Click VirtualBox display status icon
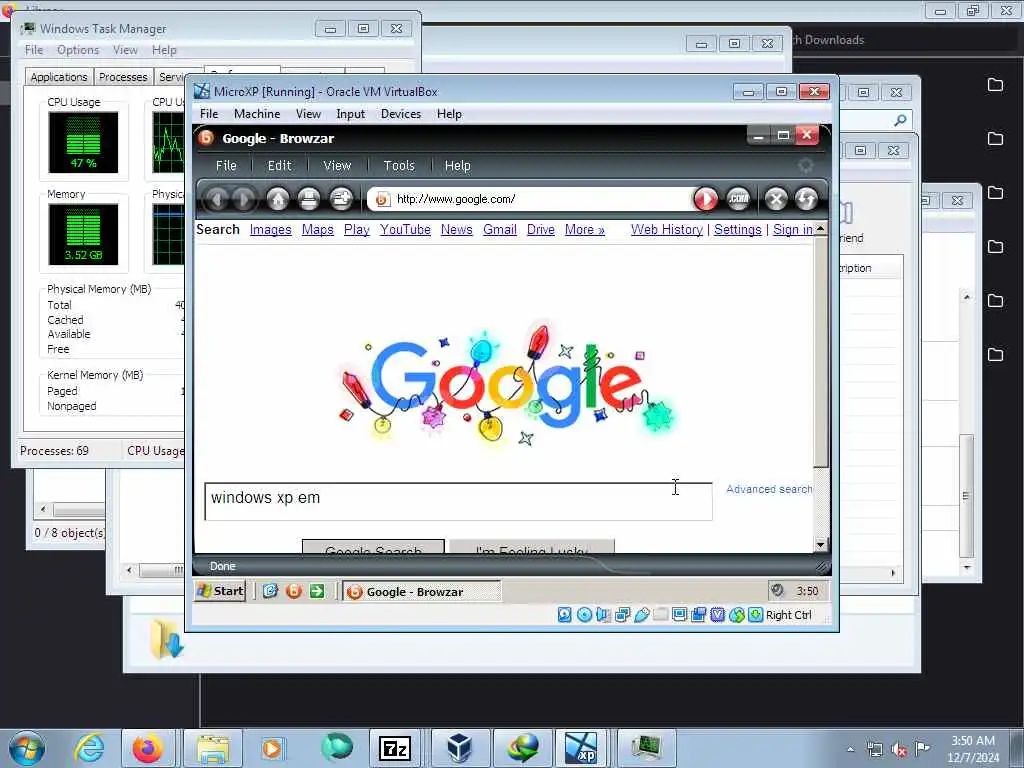 679,615
